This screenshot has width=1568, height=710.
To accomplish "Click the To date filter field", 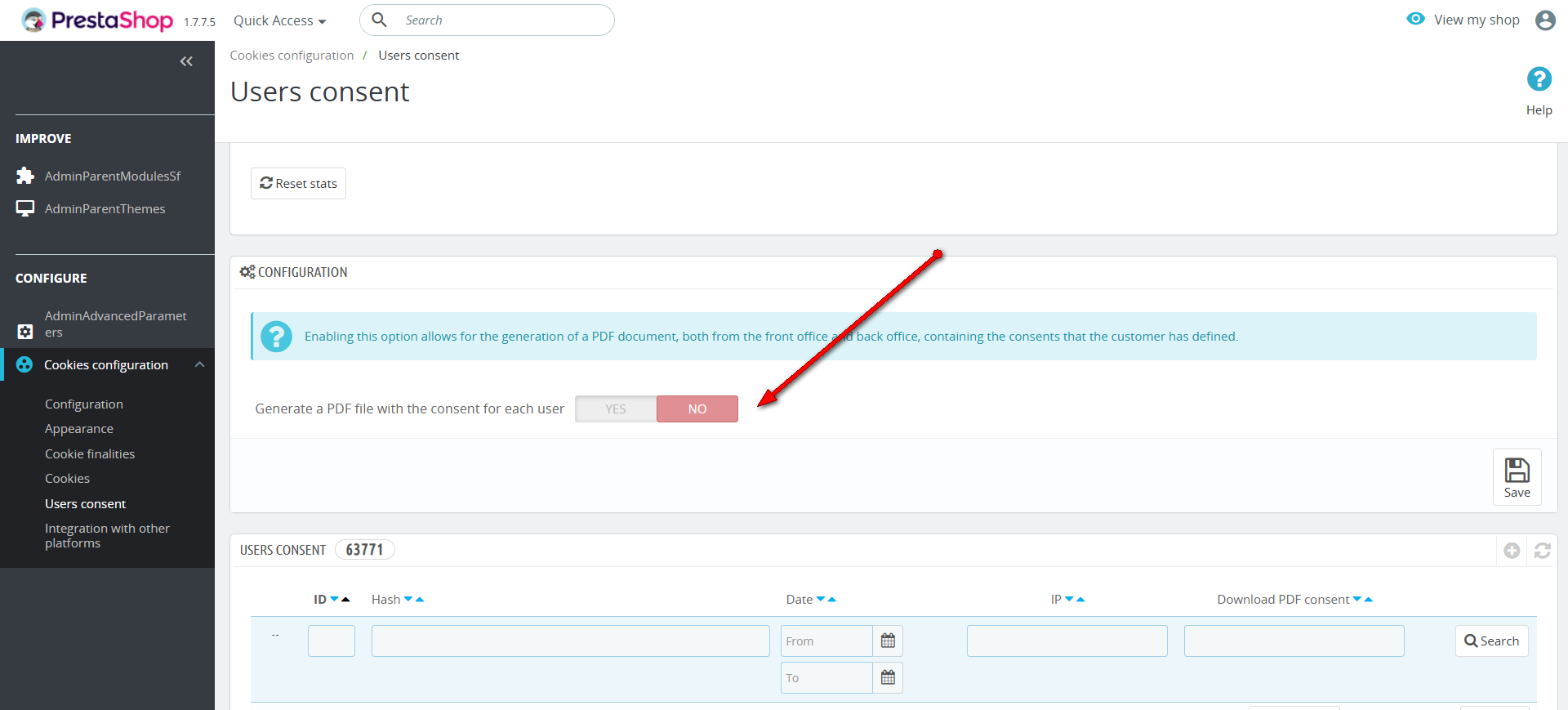I will (826, 677).
